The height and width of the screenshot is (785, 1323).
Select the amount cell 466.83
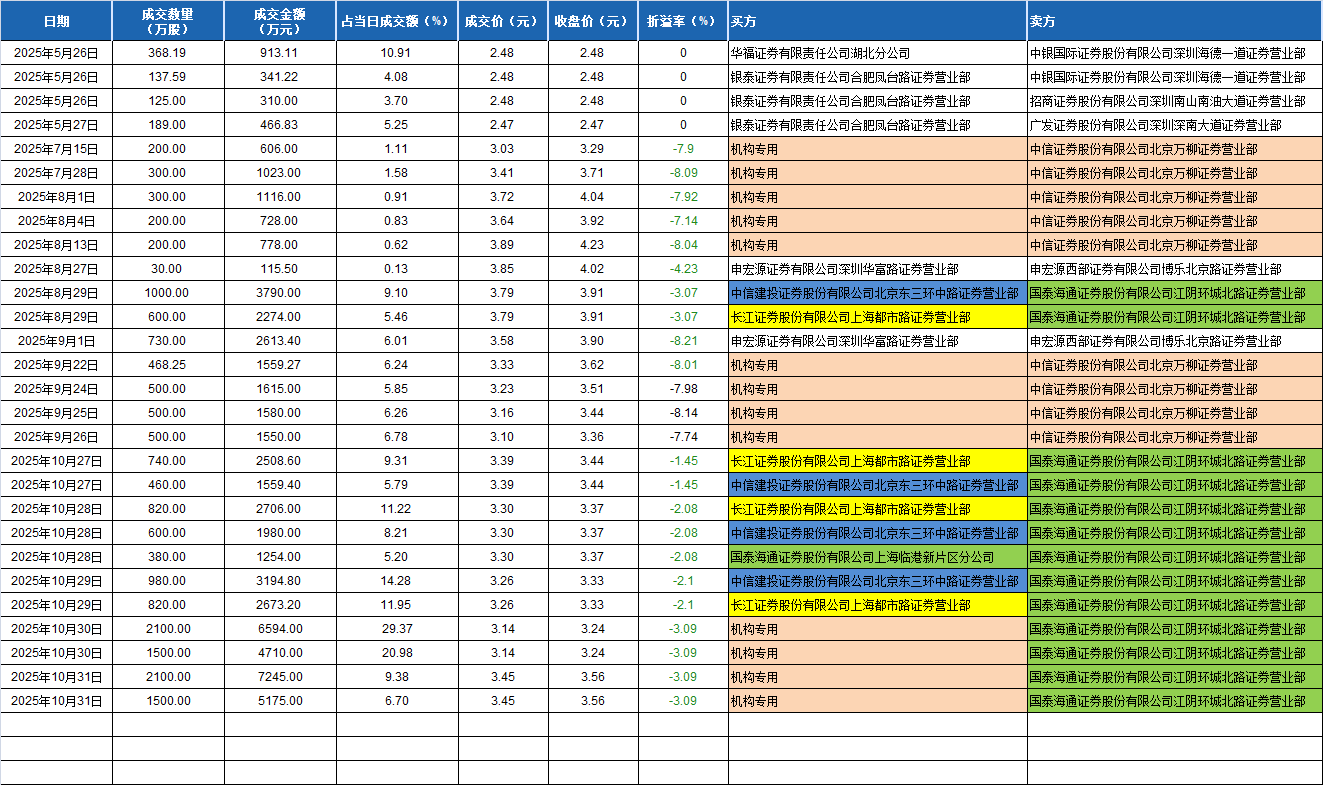click(280, 125)
